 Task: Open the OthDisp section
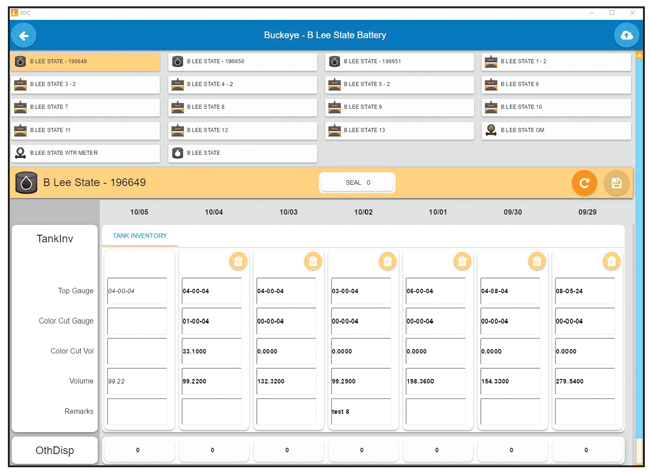point(54,450)
